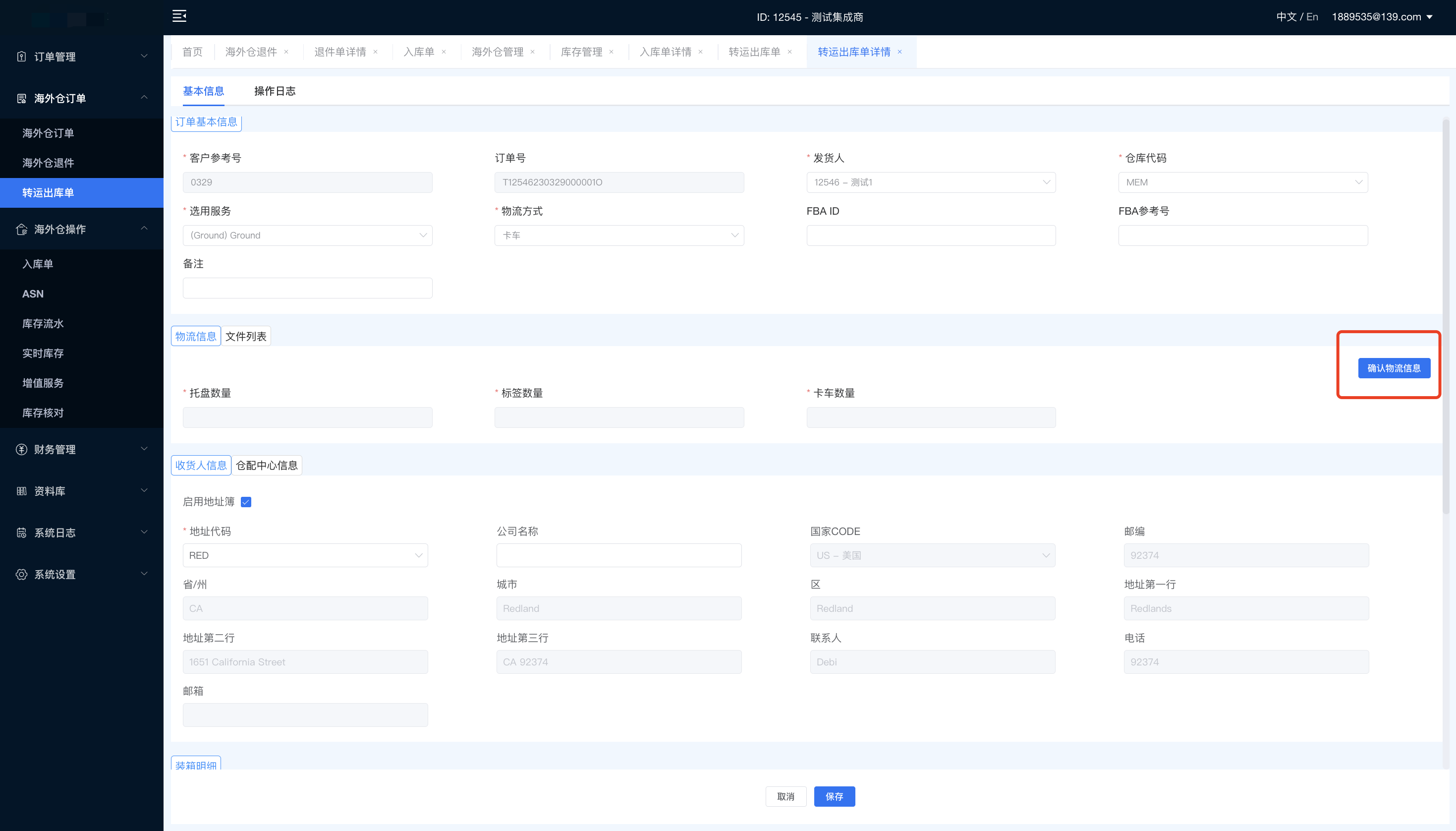This screenshot has width=1456, height=831.
Task: Open the 地址代码 dropdown showing RED
Action: [x=305, y=555]
